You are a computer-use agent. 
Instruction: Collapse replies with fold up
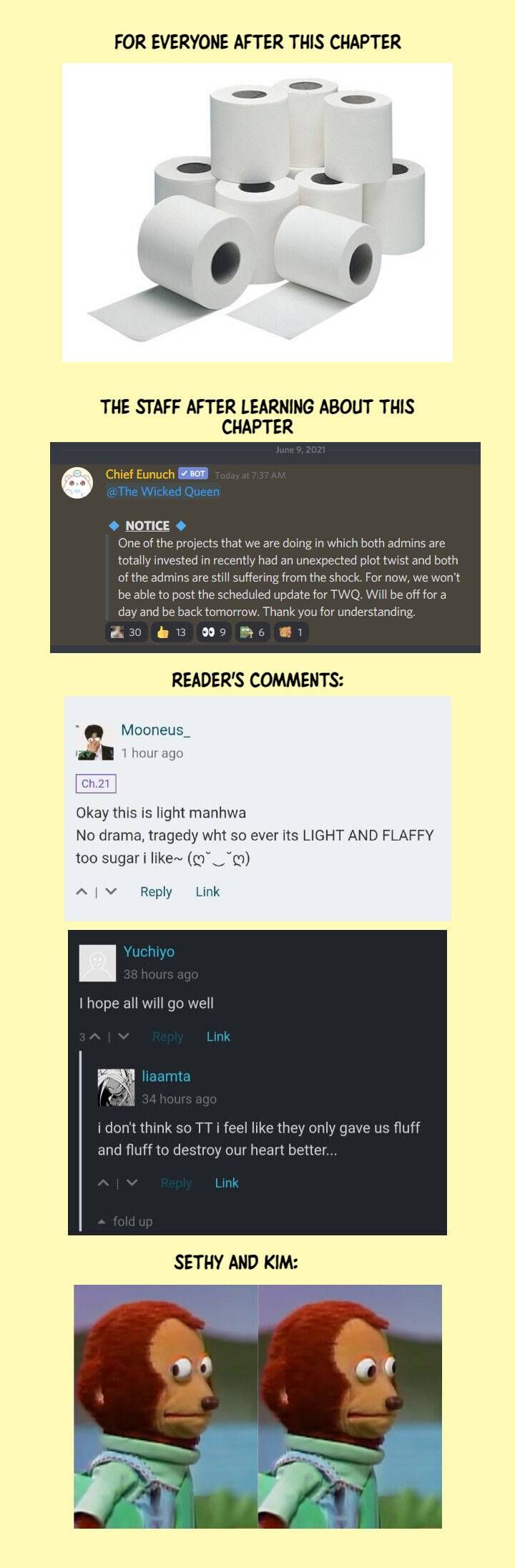point(126,1221)
